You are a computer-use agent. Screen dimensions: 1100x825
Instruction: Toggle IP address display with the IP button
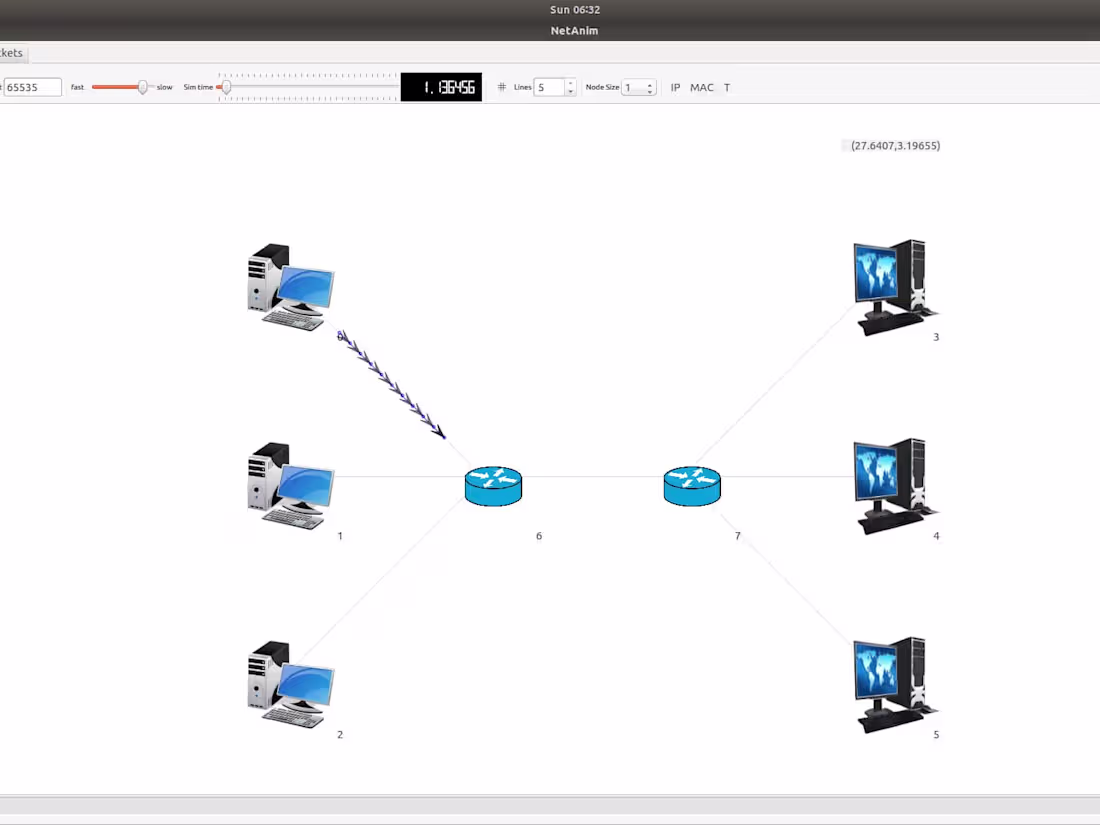tap(675, 88)
